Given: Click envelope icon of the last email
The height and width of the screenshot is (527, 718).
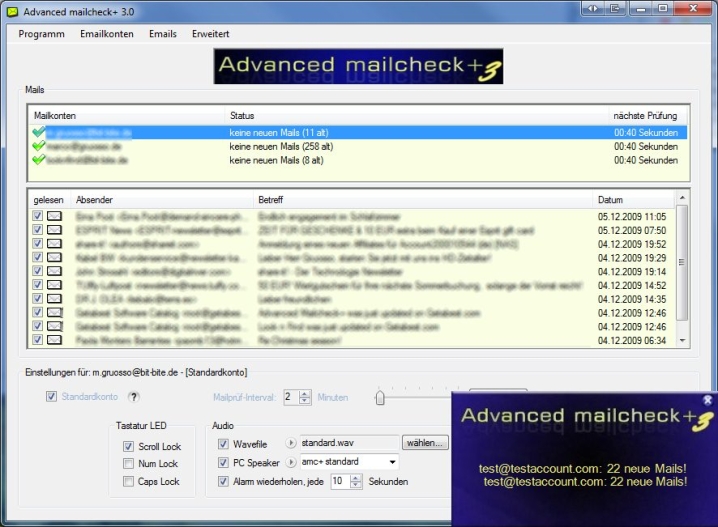Looking at the screenshot, I should [55, 340].
